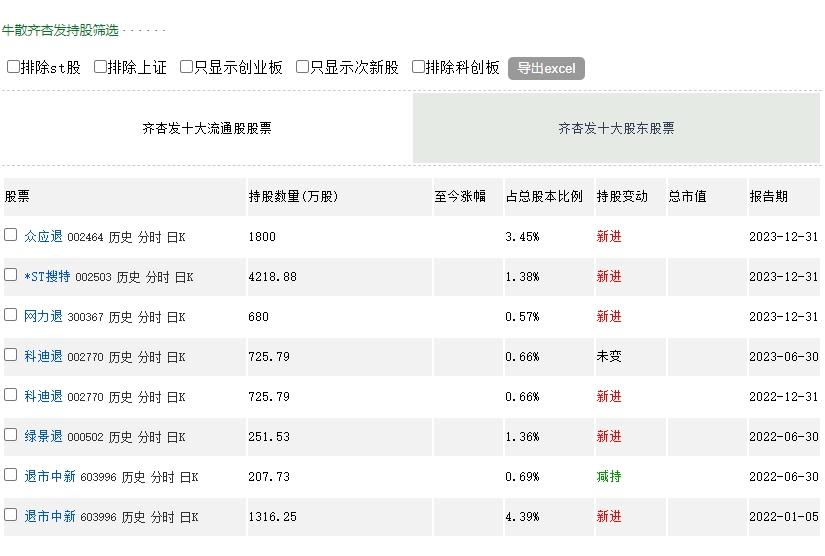Open *ST搜特 stock link
The image size is (825, 556).
47,276
